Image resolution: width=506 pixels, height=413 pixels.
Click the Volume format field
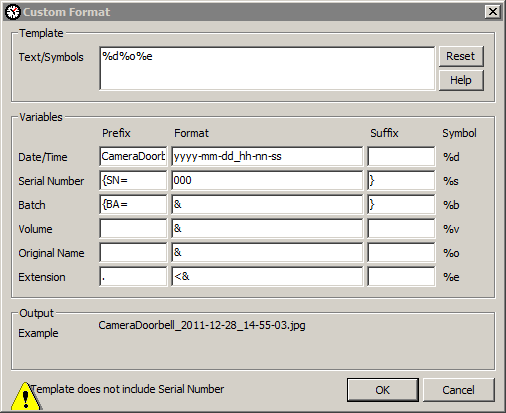[267, 228]
